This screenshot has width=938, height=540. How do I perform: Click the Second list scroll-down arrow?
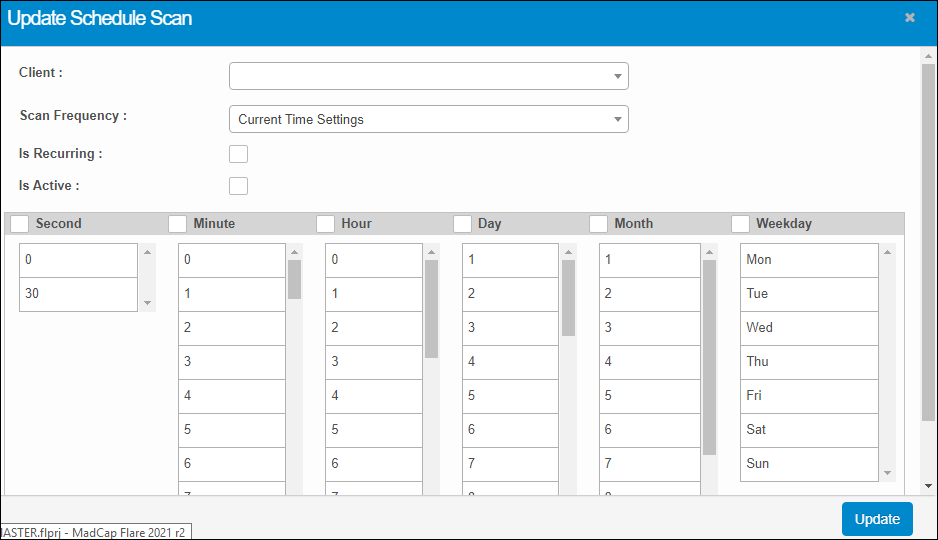tap(148, 303)
